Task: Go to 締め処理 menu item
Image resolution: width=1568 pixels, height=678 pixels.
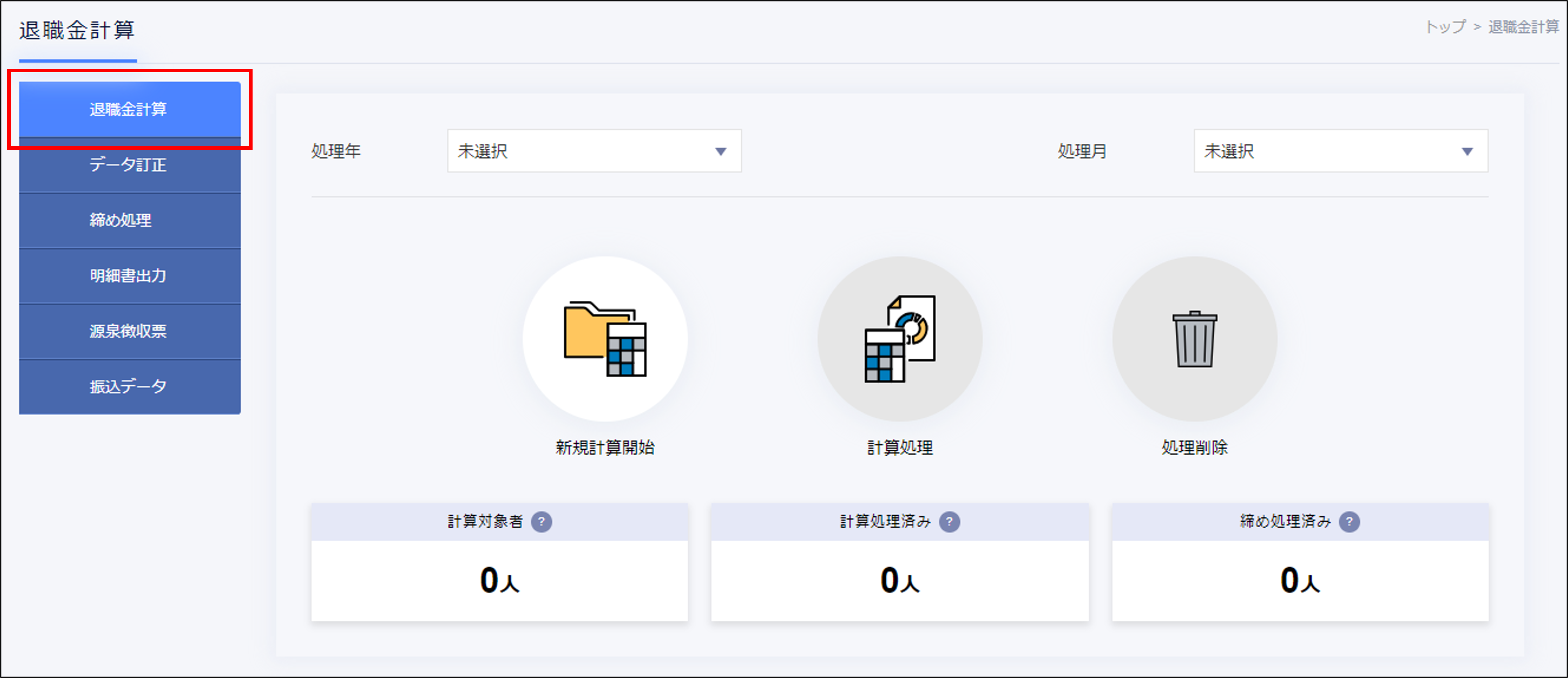Action: pos(129,221)
